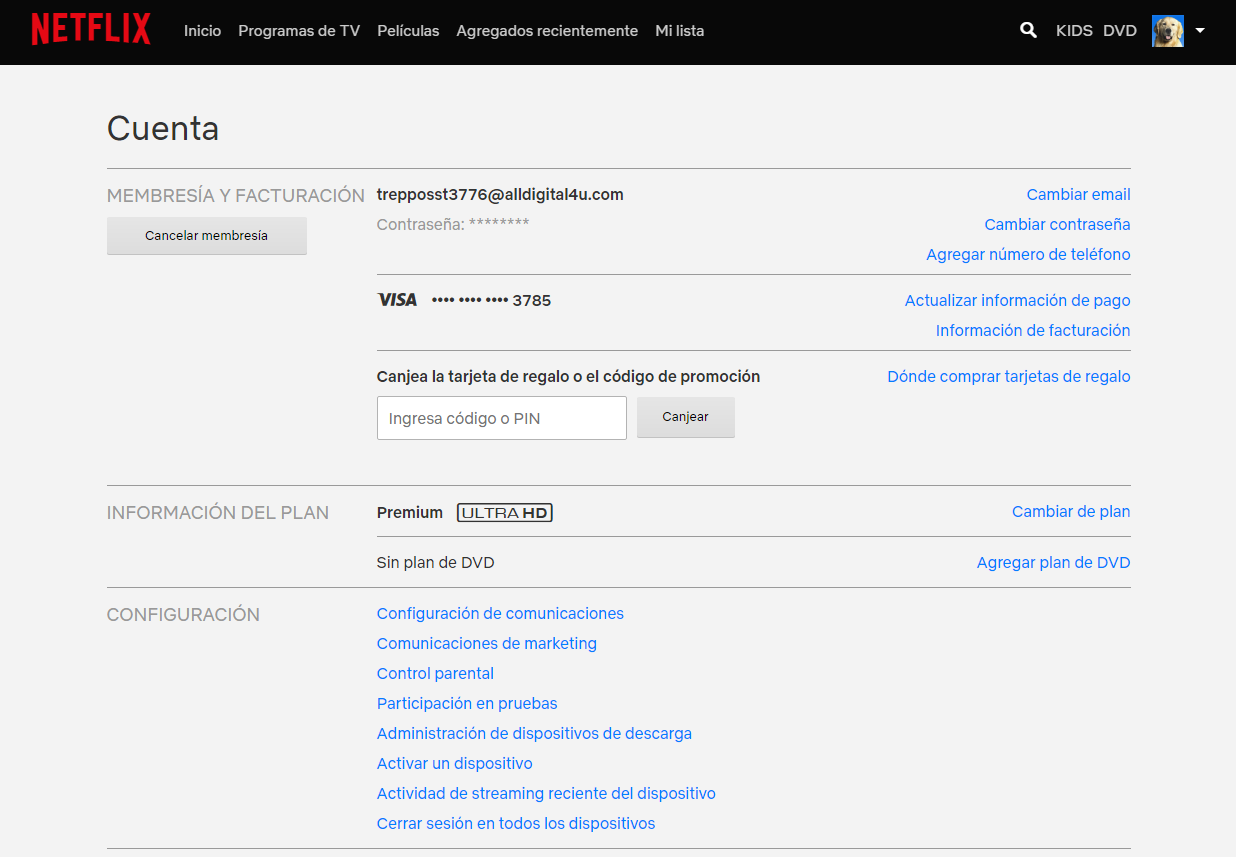The height and width of the screenshot is (857, 1236).
Task: Switch to KIDS section
Action: pyautogui.click(x=1074, y=31)
